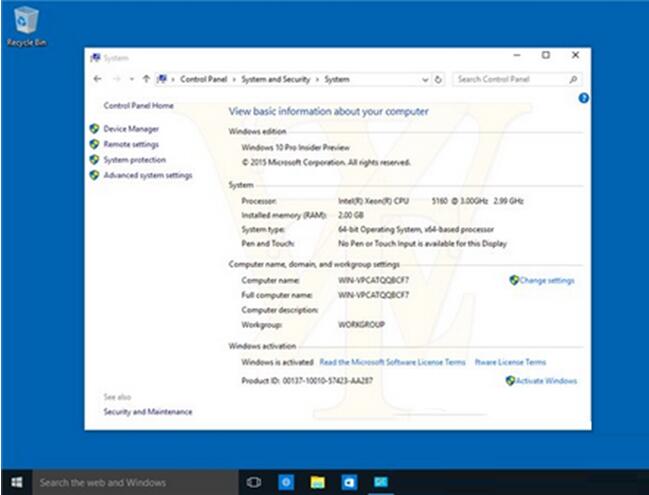Click the Back arrow in System window
Image resolution: width=649 pixels, height=495 pixels.
98,79
